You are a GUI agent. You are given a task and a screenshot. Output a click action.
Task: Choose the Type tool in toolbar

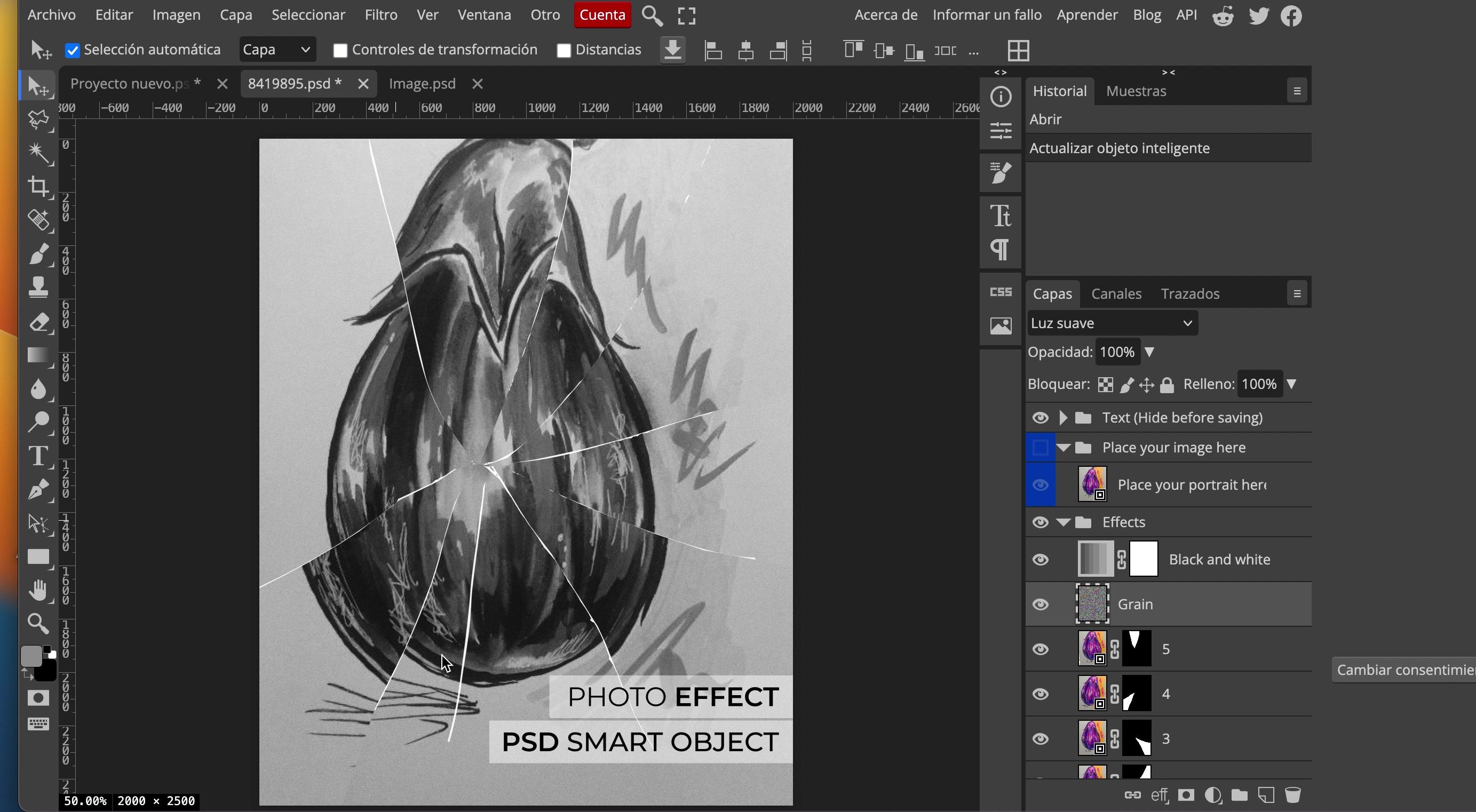(38, 456)
